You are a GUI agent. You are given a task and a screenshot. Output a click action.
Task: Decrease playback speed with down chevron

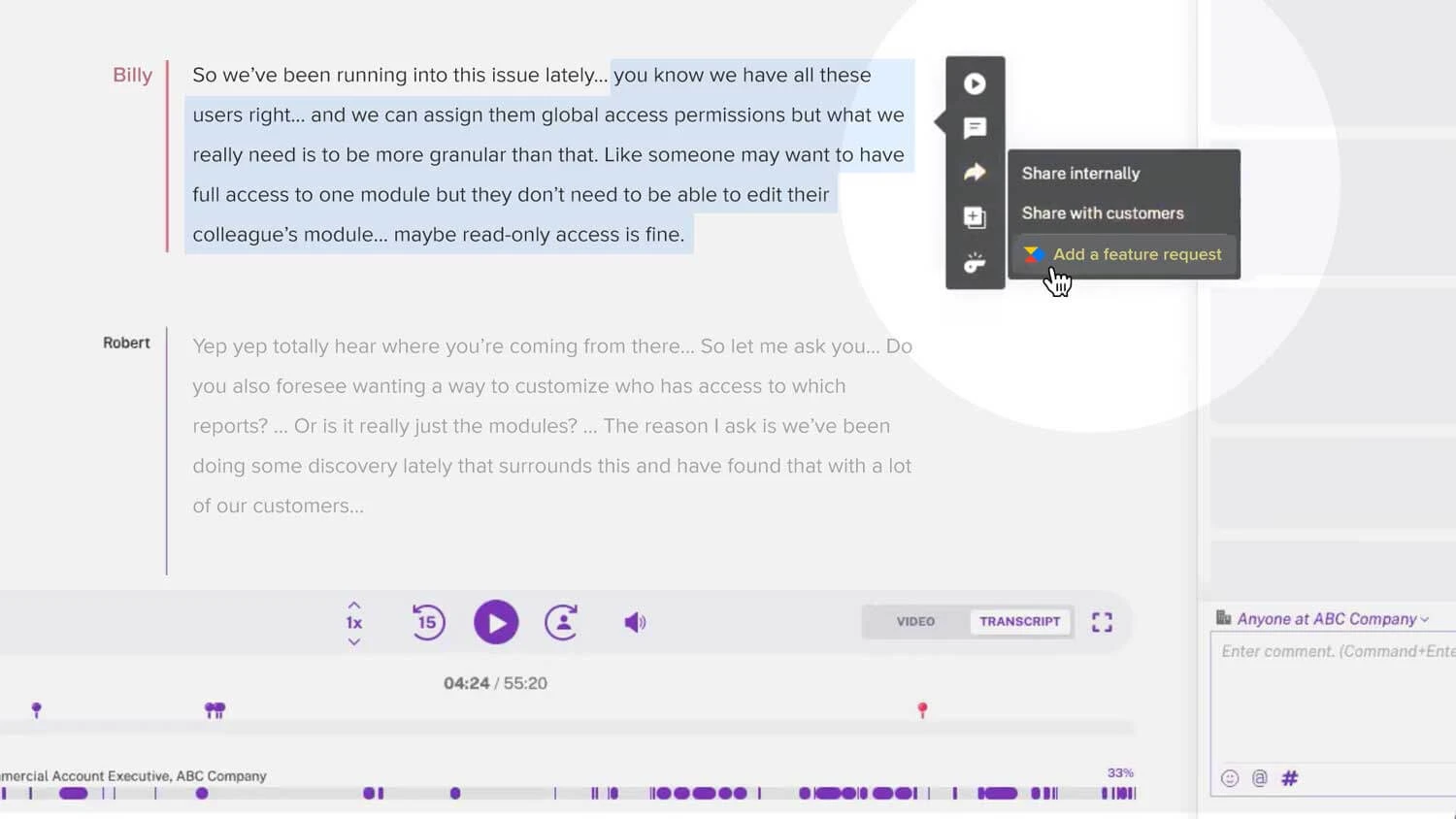(354, 641)
